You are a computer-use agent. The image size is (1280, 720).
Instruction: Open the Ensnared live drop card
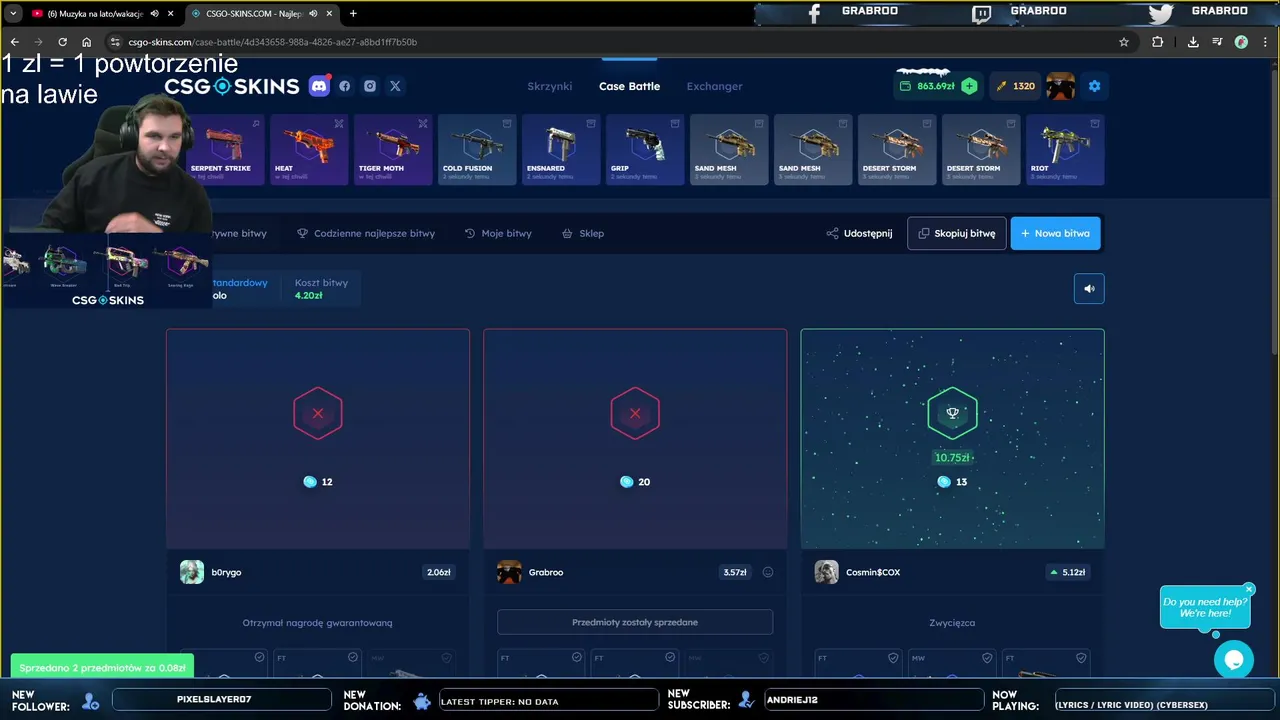click(561, 150)
